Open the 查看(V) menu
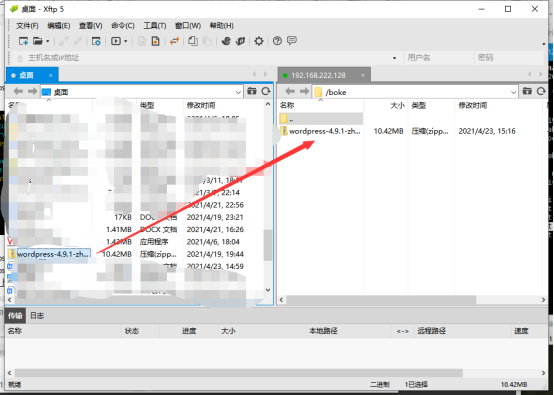Screen dimensions: 554x395 tap(90, 26)
